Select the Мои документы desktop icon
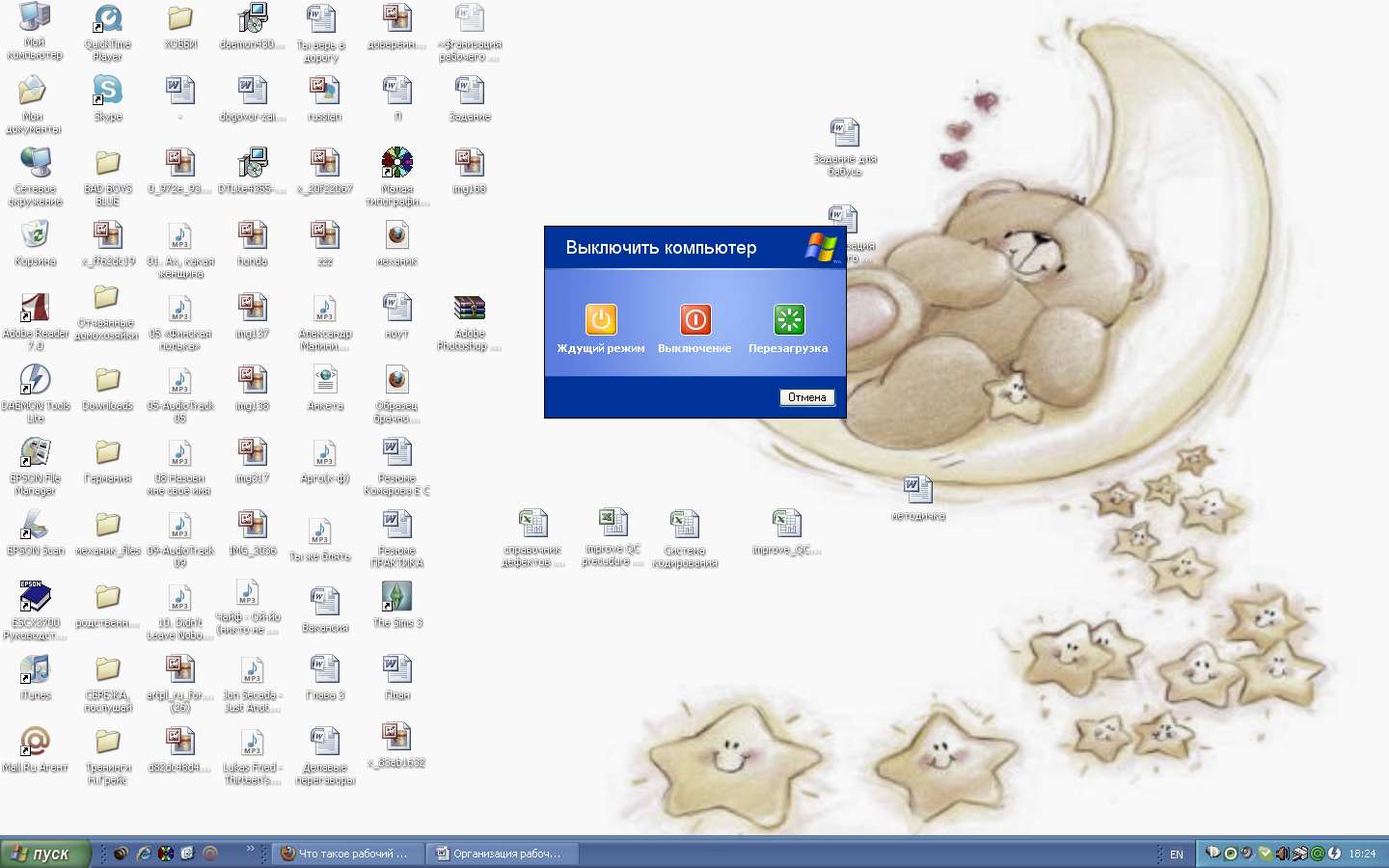1389x868 pixels. click(35, 104)
